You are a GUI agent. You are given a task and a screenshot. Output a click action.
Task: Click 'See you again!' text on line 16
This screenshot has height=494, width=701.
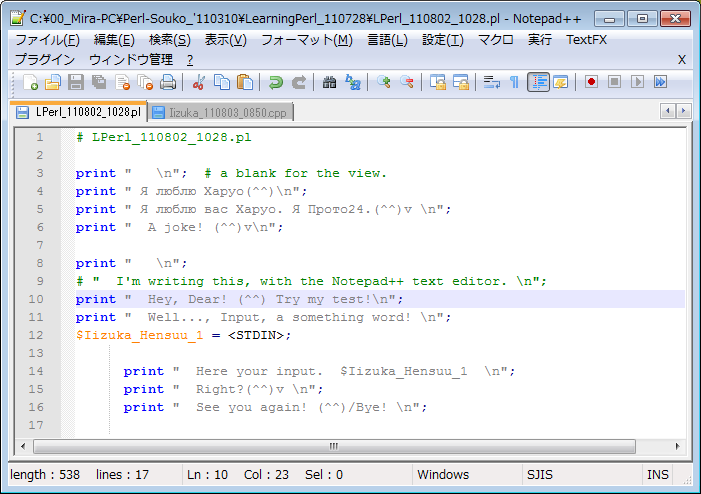(251, 407)
